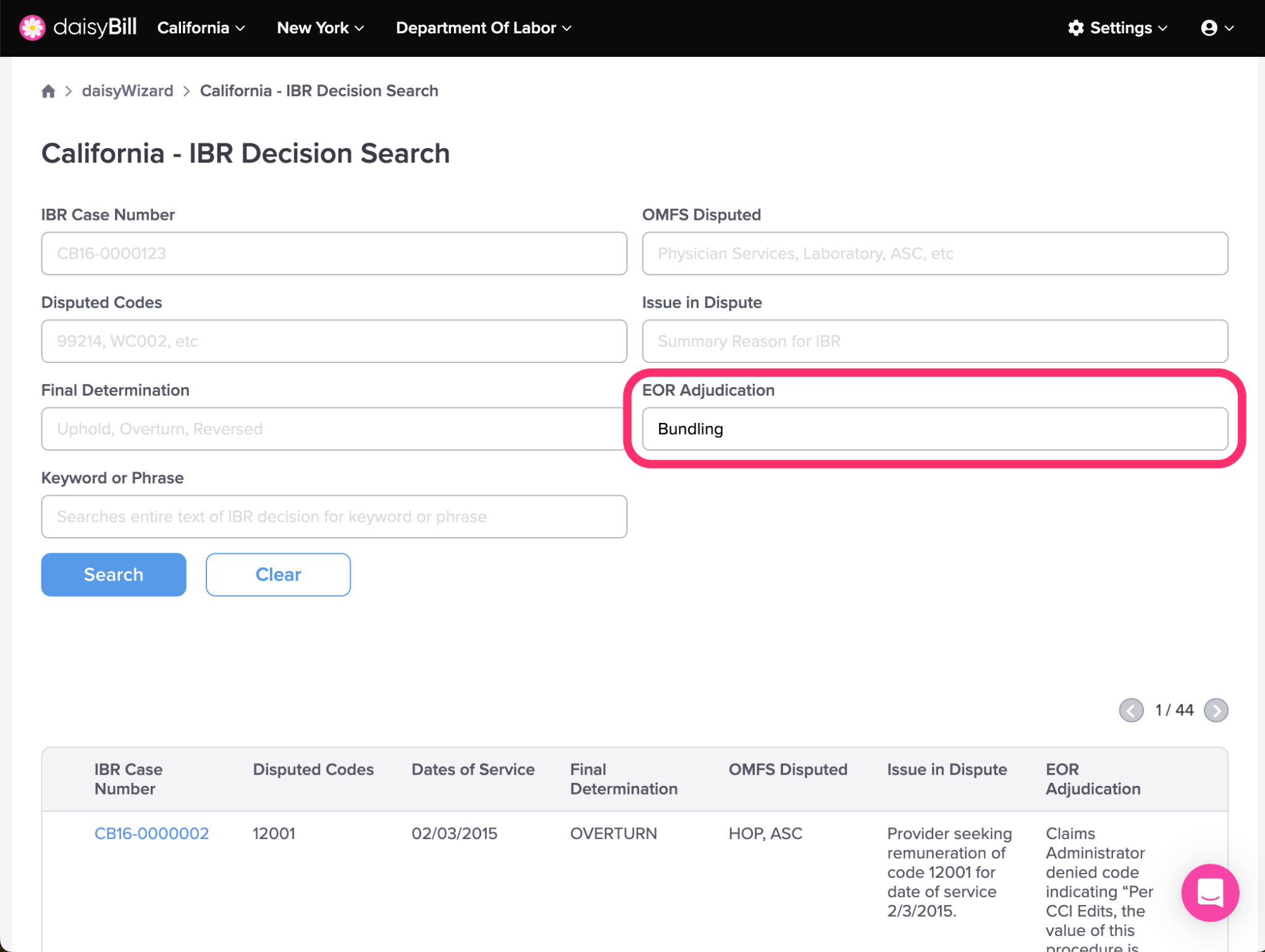
Task: Focus the IBR Case Number field
Action: click(x=334, y=253)
